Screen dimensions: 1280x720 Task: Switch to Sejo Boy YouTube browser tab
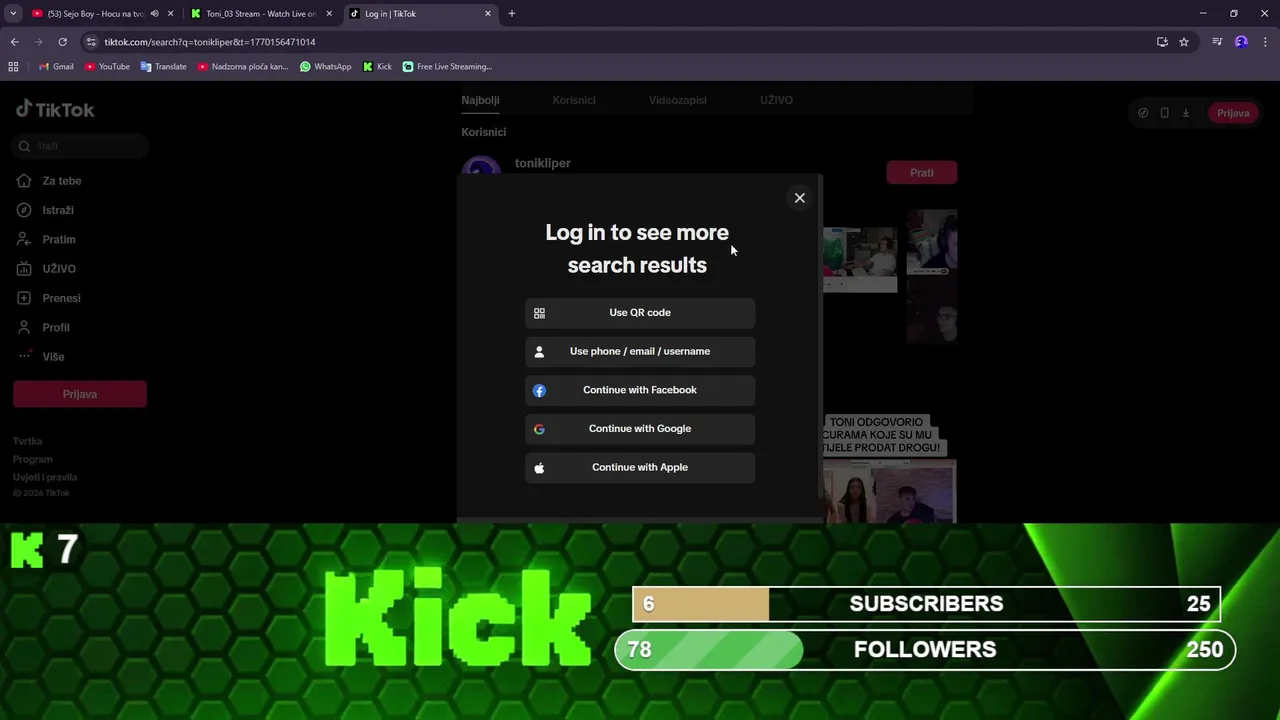point(96,14)
